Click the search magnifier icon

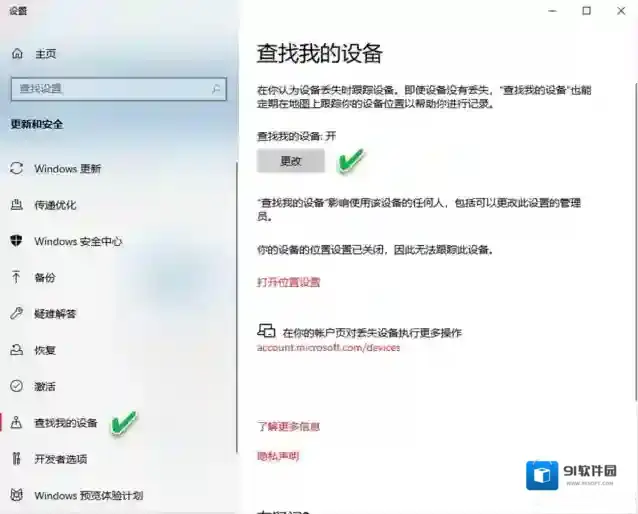click(x=217, y=89)
